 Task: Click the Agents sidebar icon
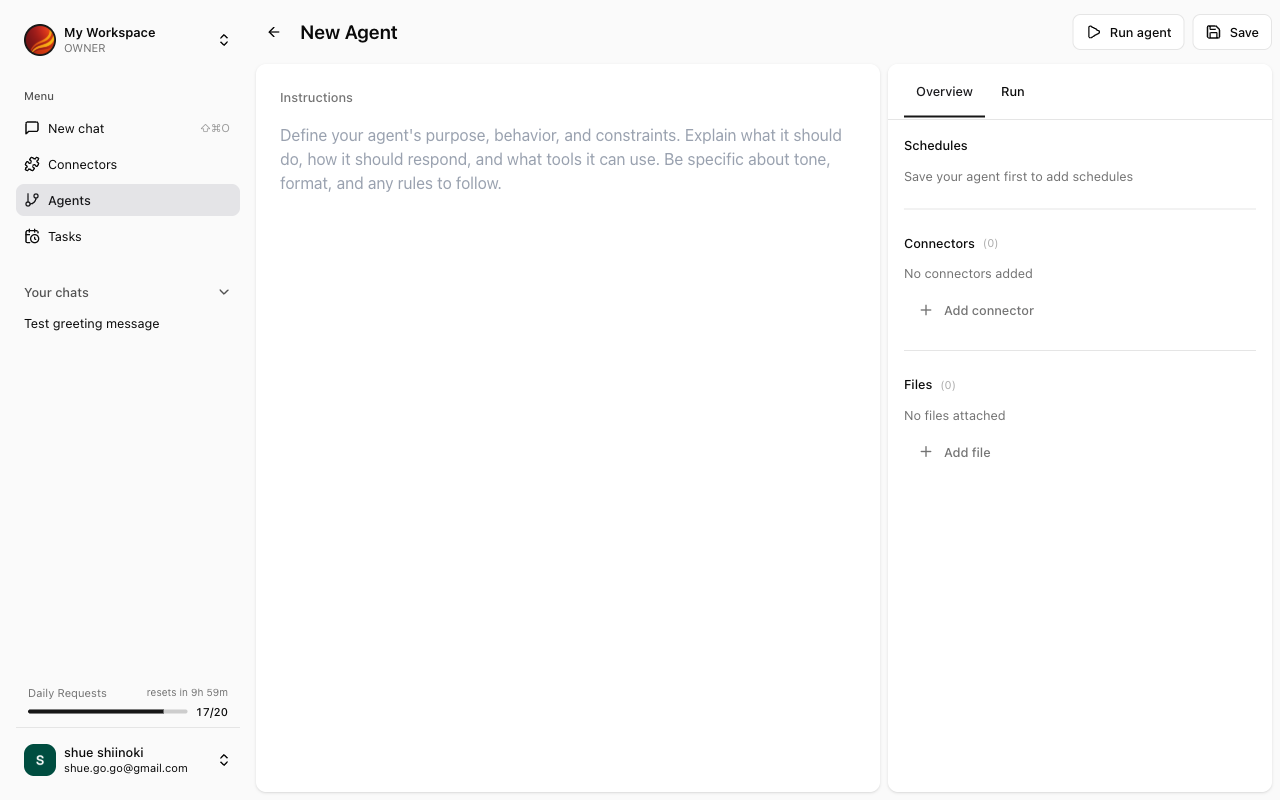tap(31, 200)
